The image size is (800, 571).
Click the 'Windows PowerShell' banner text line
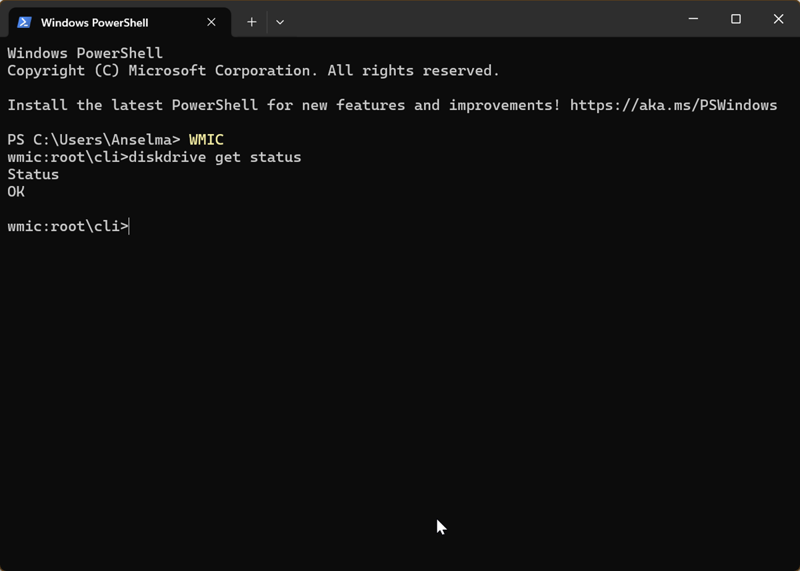85,53
